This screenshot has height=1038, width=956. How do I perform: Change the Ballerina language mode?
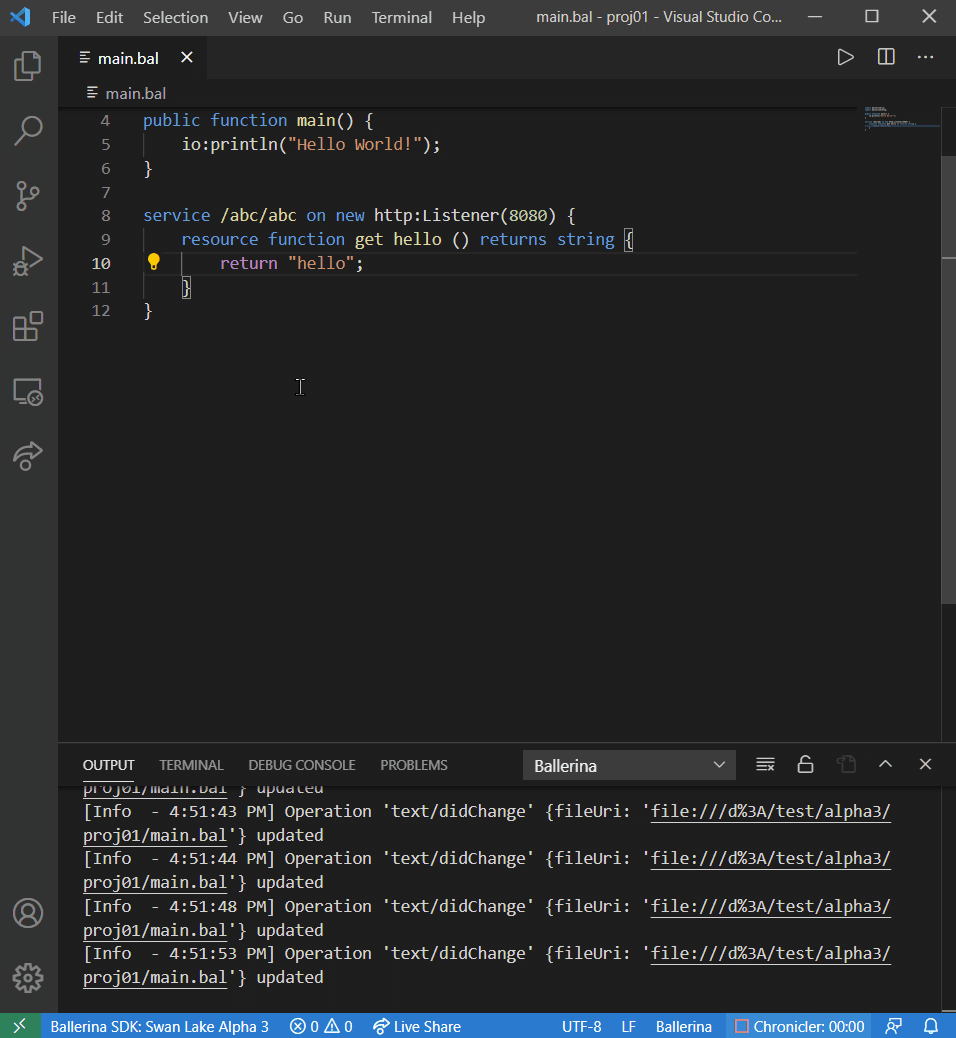pyautogui.click(x=683, y=1026)
